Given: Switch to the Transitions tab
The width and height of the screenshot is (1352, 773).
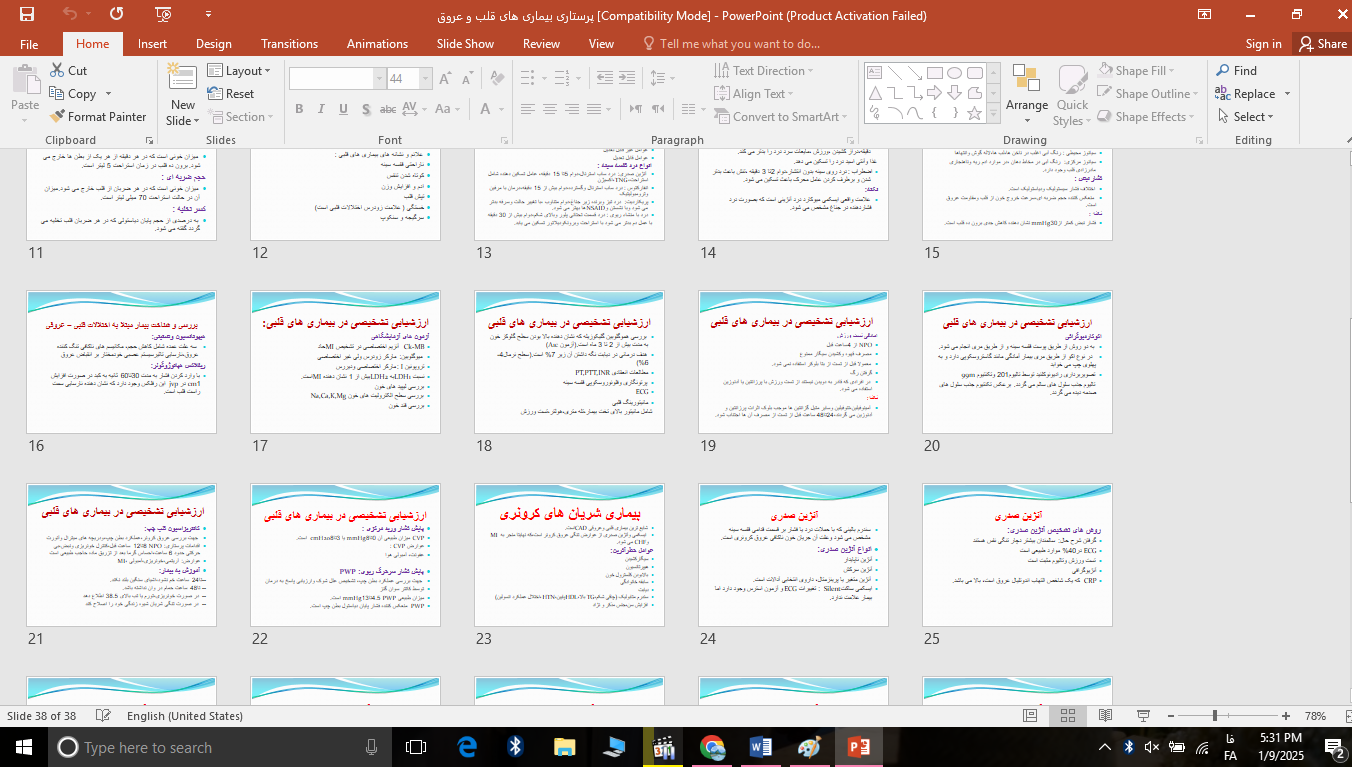Looking at the screenshot, I should (x=289, y=44).
